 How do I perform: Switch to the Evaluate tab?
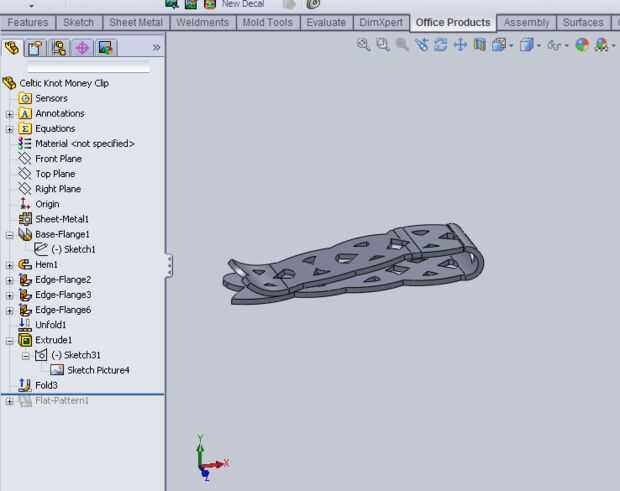click(x=326, y=22)
